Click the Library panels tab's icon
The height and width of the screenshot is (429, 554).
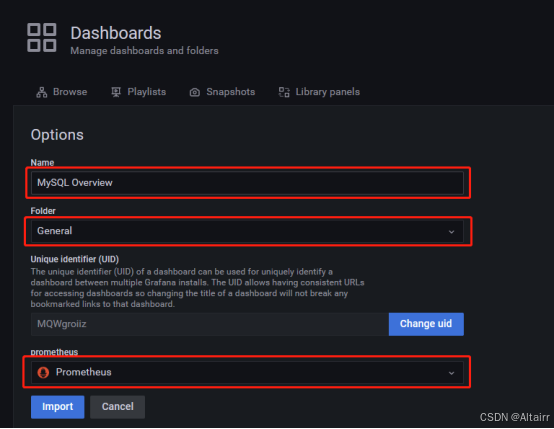(x=284, y=92)
